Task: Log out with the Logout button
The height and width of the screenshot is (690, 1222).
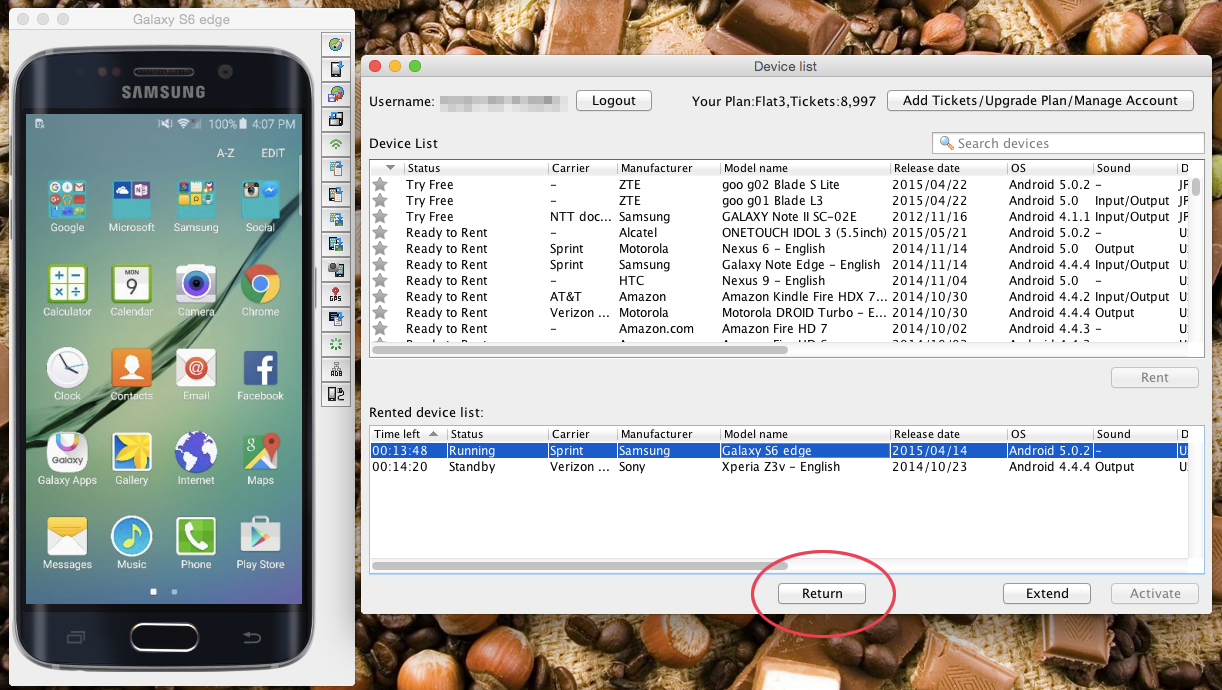Action: click(x=614, y=101)
